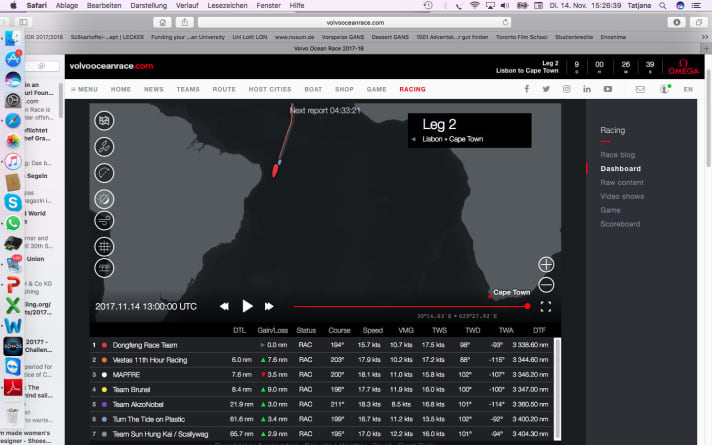This screenshot has width=712, height=445.
Task: Toggle the route curve tool icon
Action: click(x=104, y=173)
